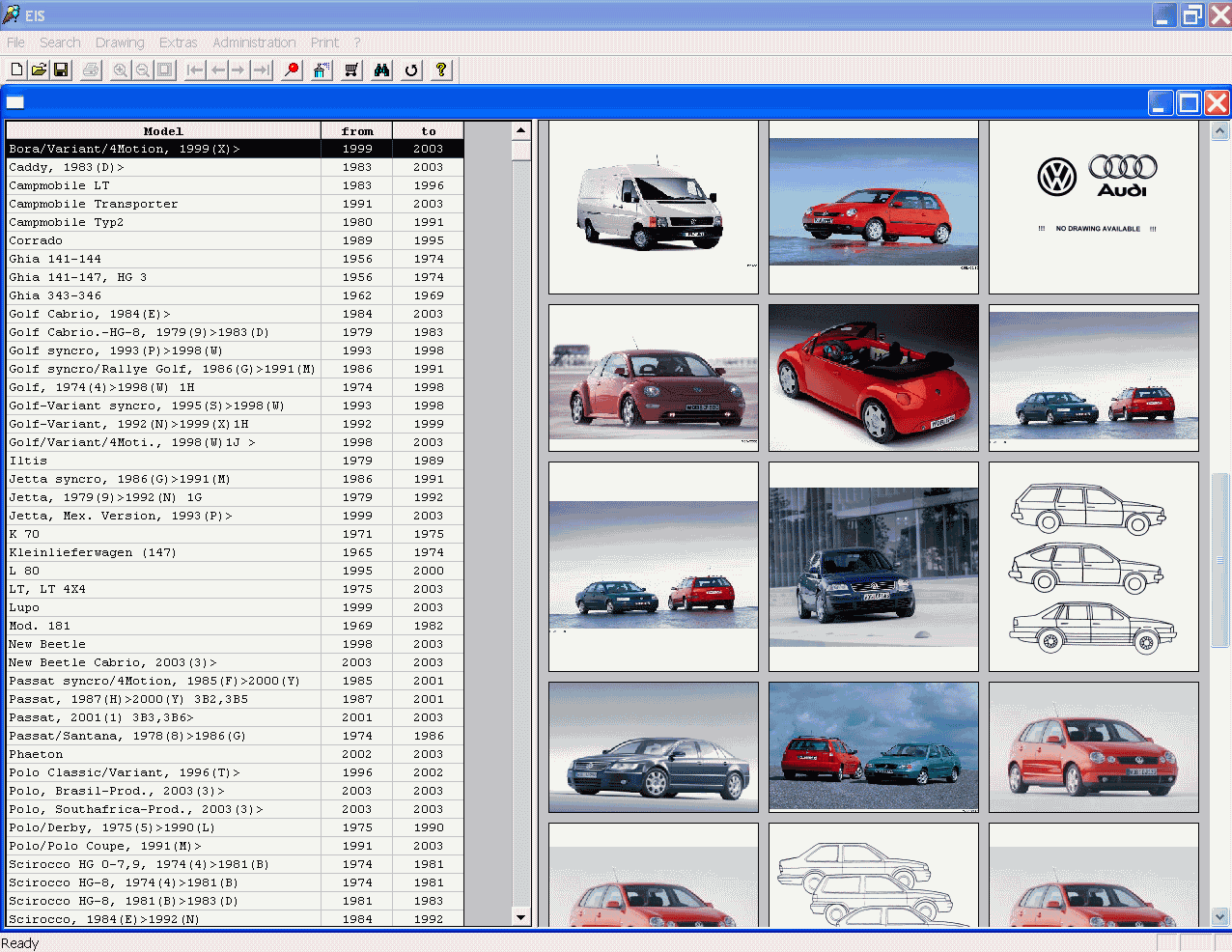This screenshot has width=1232, height=952.
Task: Sort by the Model column header
Action: [x=163, y=130]
